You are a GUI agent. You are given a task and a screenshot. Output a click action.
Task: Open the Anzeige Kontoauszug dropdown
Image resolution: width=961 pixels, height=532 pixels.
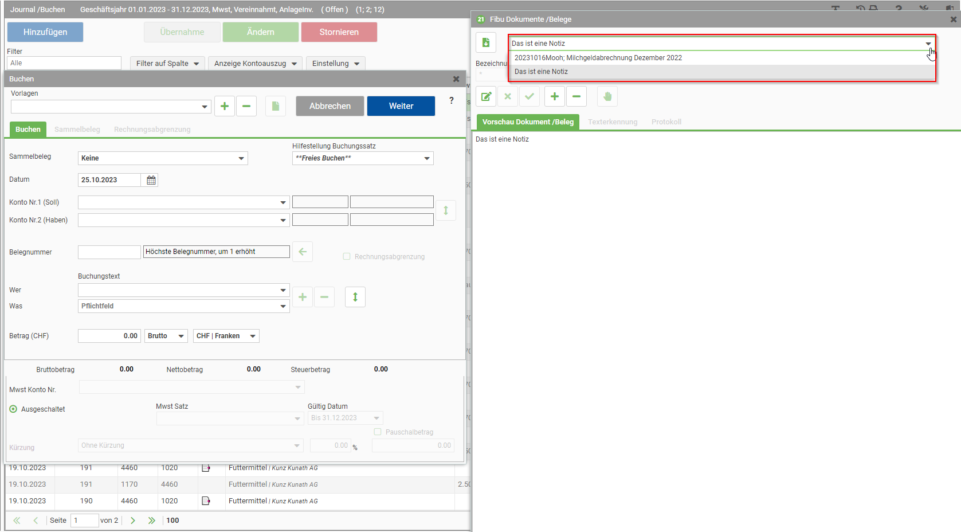pyautogui.click(x=255, y=63)
